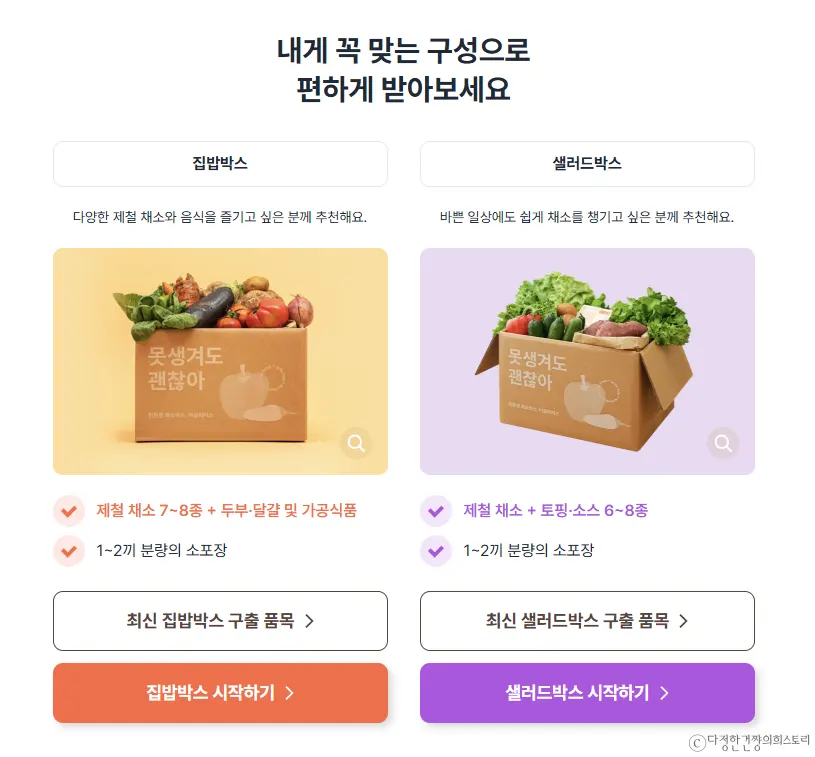Open the magnifier icon on the 샐러드박스 image

tap(724, 443)
